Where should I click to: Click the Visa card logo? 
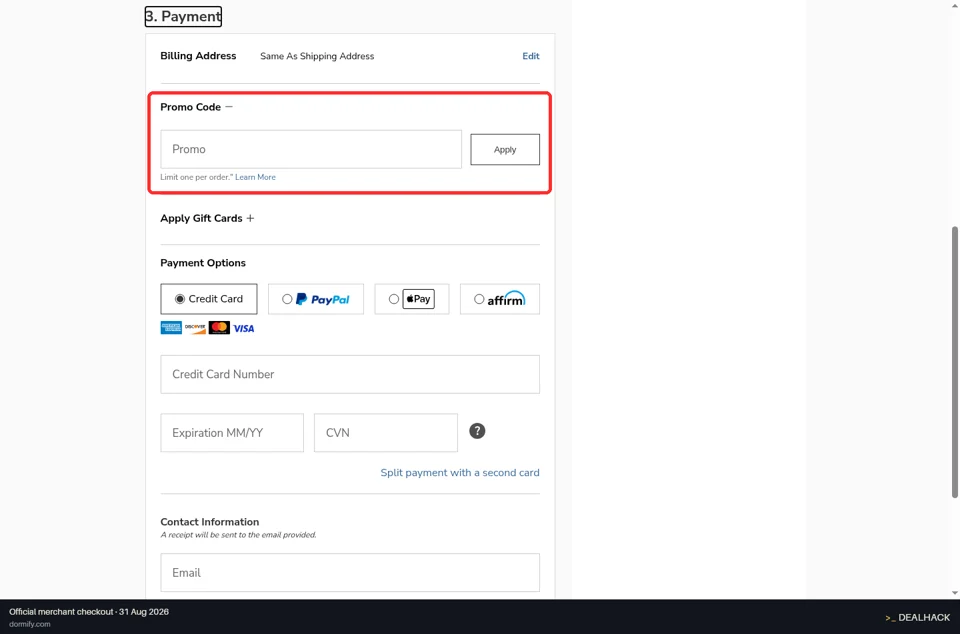coord(244,328)
